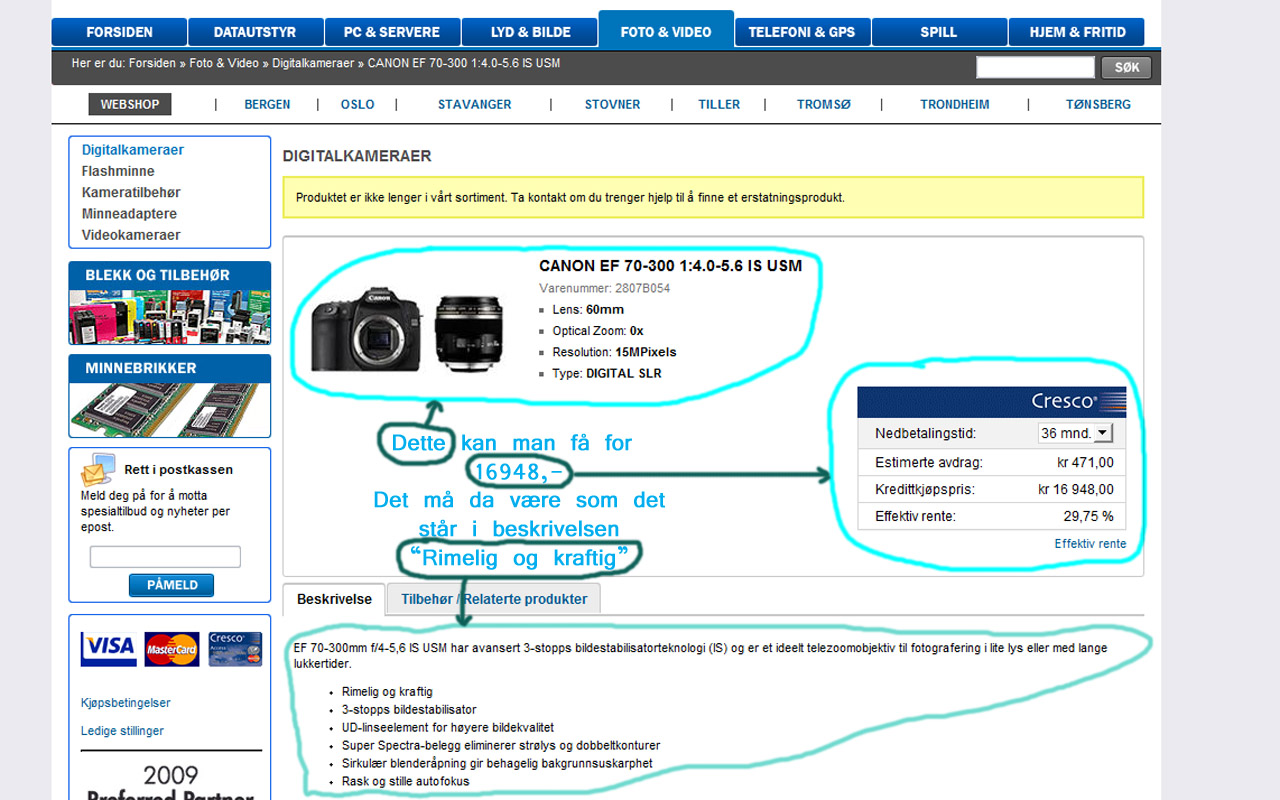
Task: Click the PÅMELD subscribe button
Action: pos(171,585)
